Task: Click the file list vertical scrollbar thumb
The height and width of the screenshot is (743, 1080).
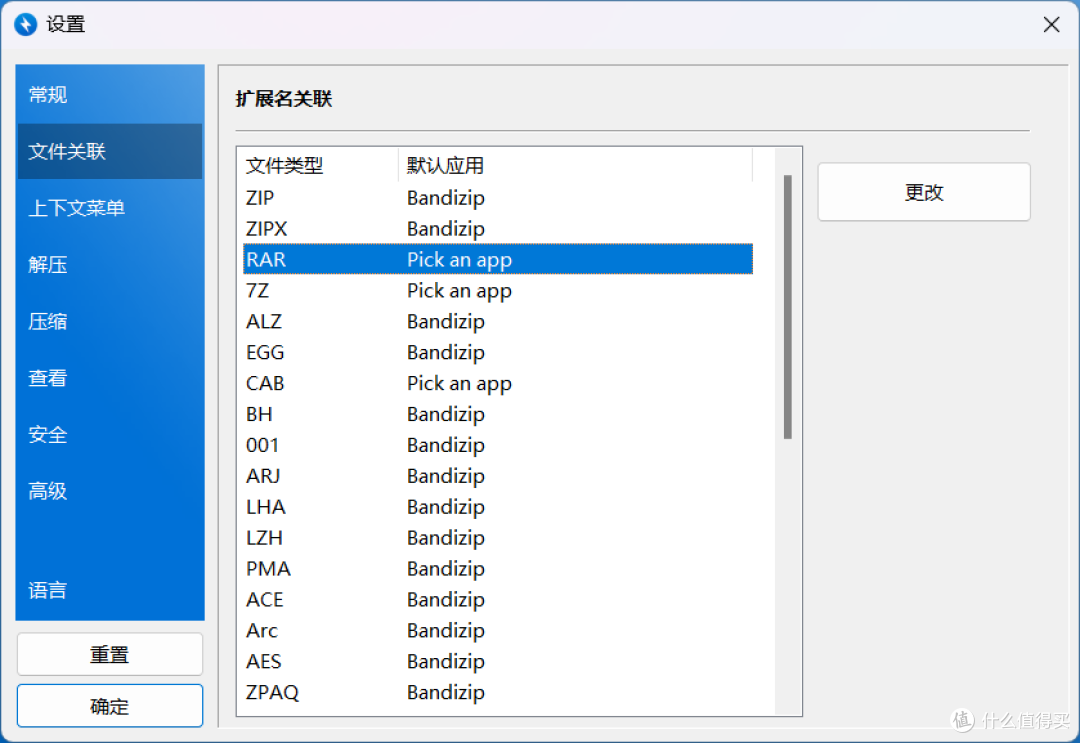Action: [787, 307]
